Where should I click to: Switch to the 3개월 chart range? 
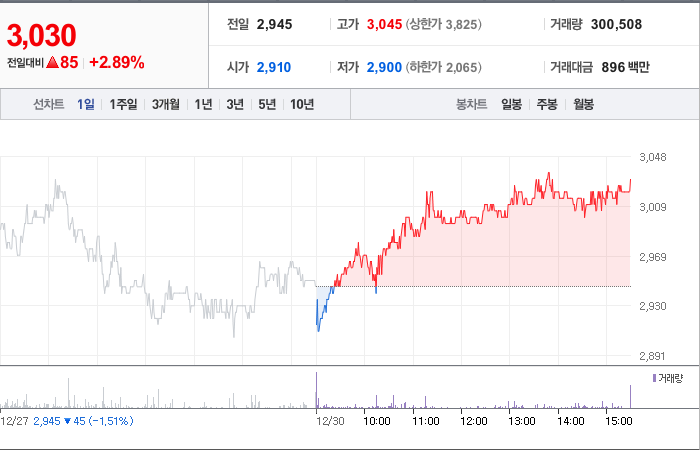click(166, 104)
